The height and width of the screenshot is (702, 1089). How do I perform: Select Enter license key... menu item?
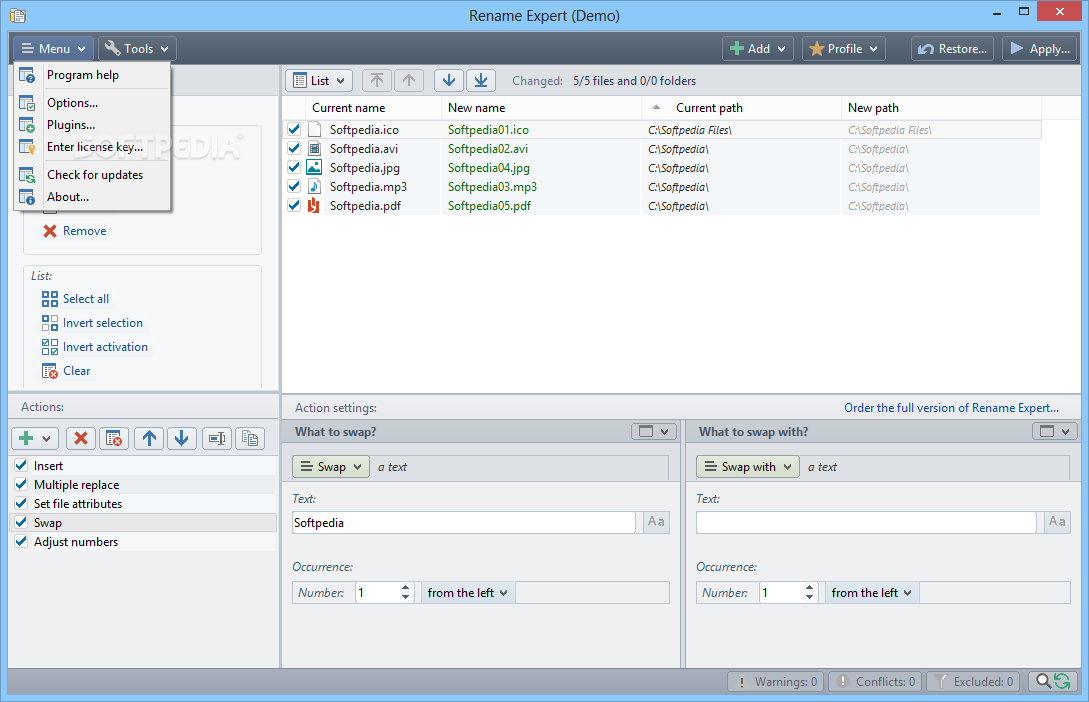coord(92,147)
